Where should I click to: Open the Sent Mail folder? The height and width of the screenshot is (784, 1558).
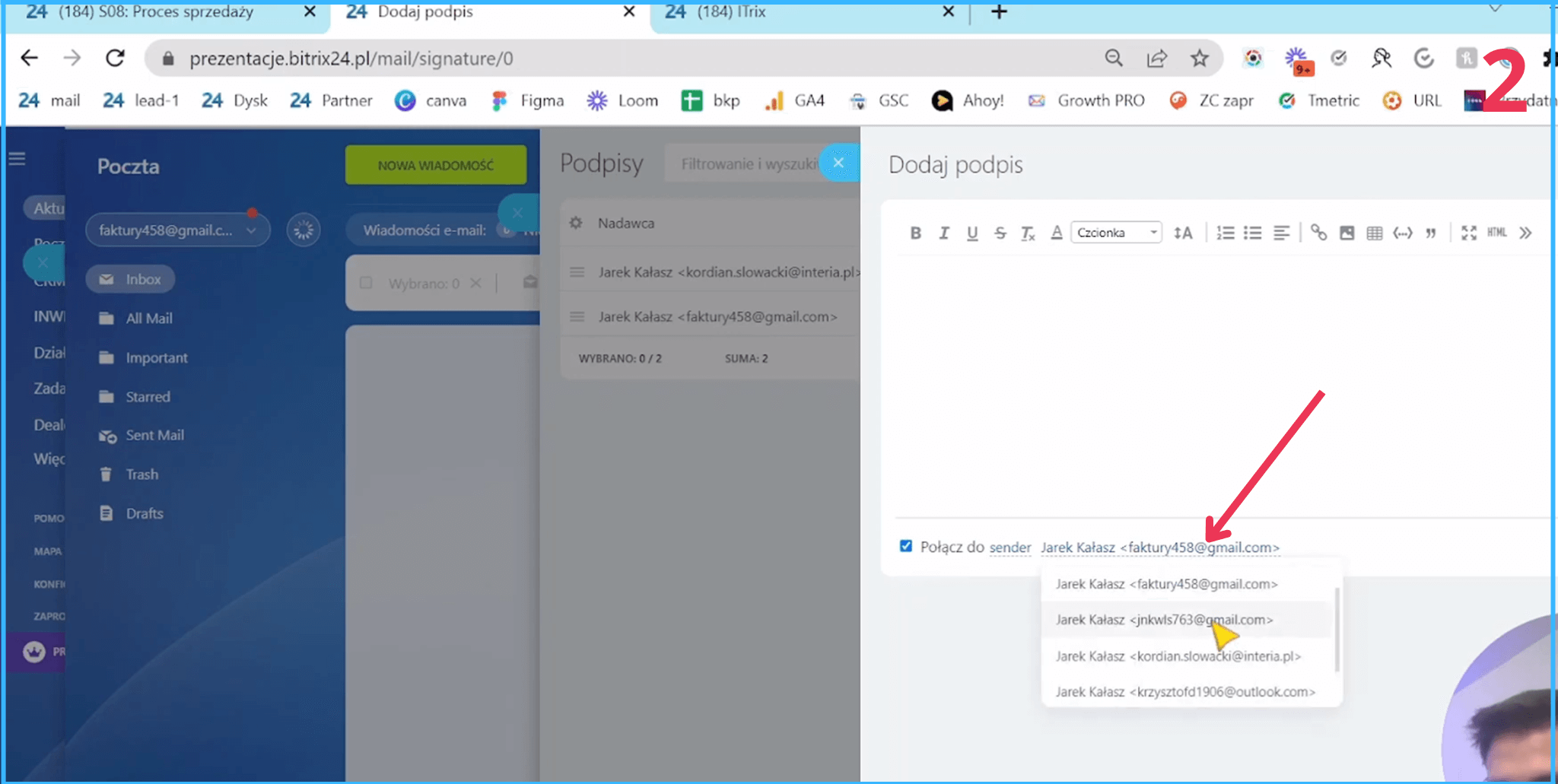click(154, 435)
